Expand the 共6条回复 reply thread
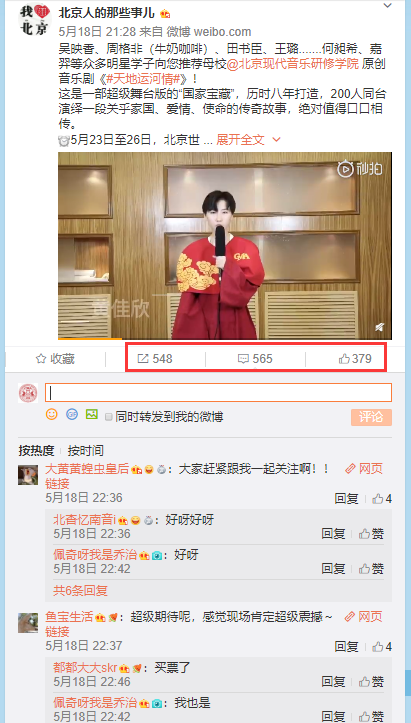 81,590
